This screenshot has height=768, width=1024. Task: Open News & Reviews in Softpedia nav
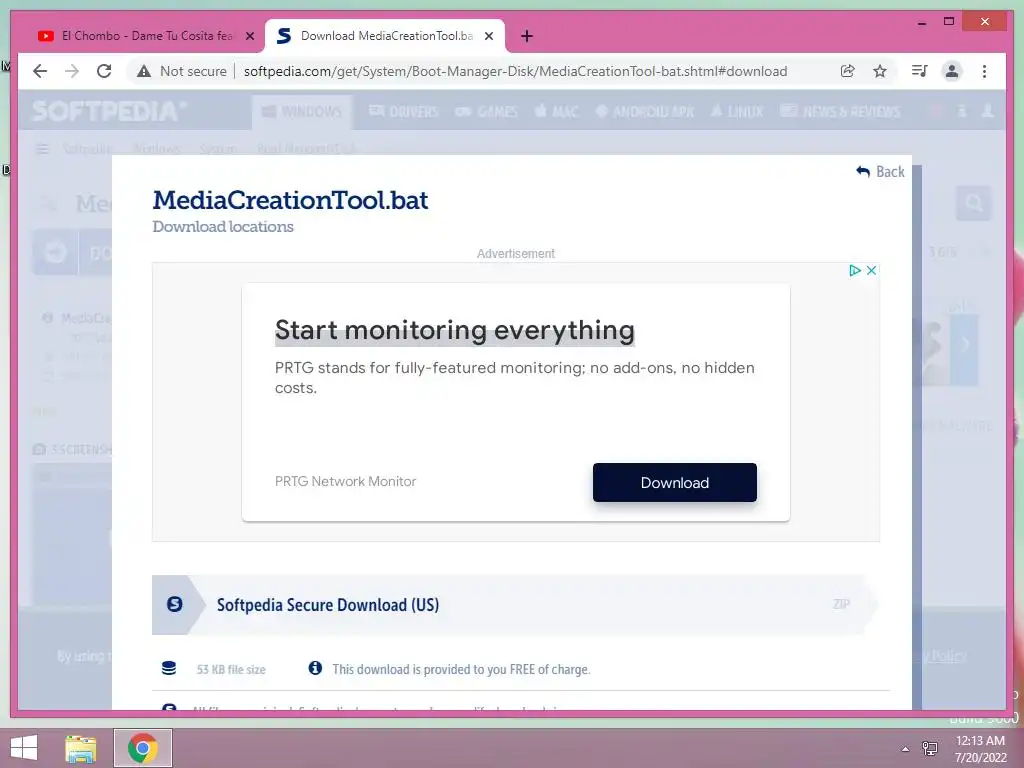coord(840,112)
